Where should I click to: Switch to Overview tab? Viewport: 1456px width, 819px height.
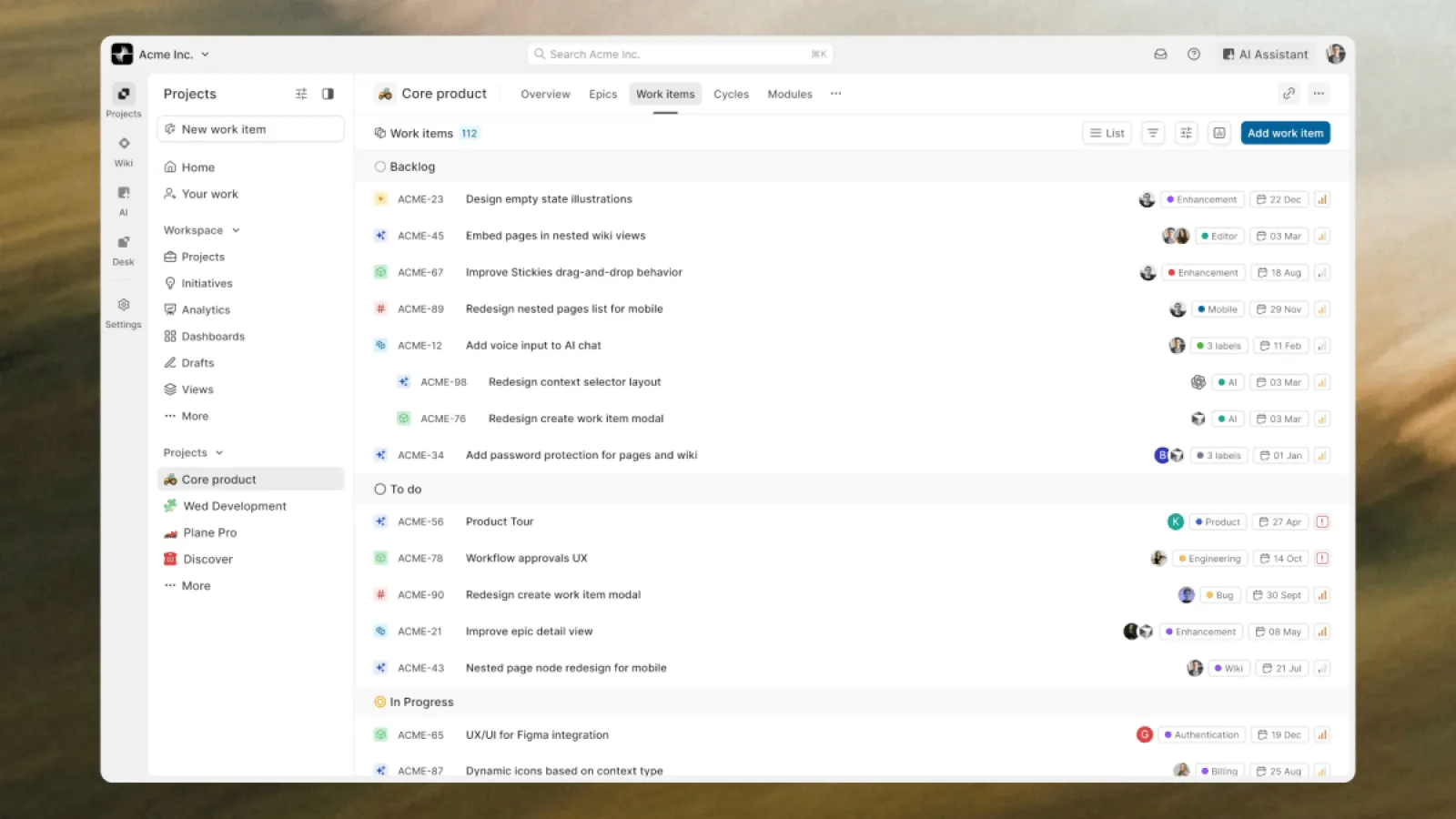click(545, 94)
